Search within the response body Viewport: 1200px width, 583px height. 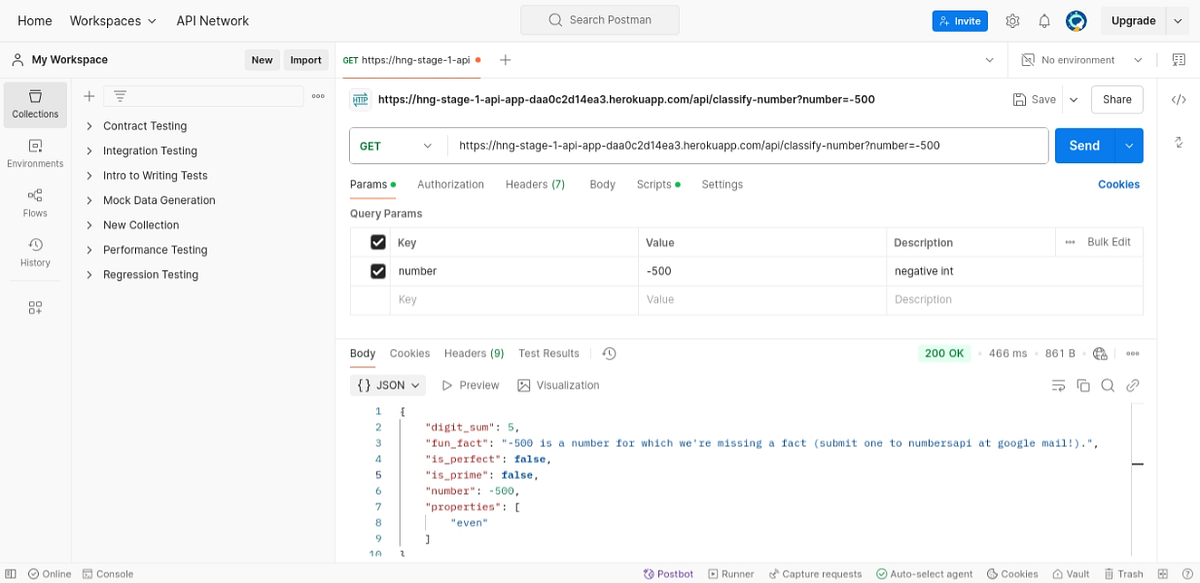[1107, 385]
